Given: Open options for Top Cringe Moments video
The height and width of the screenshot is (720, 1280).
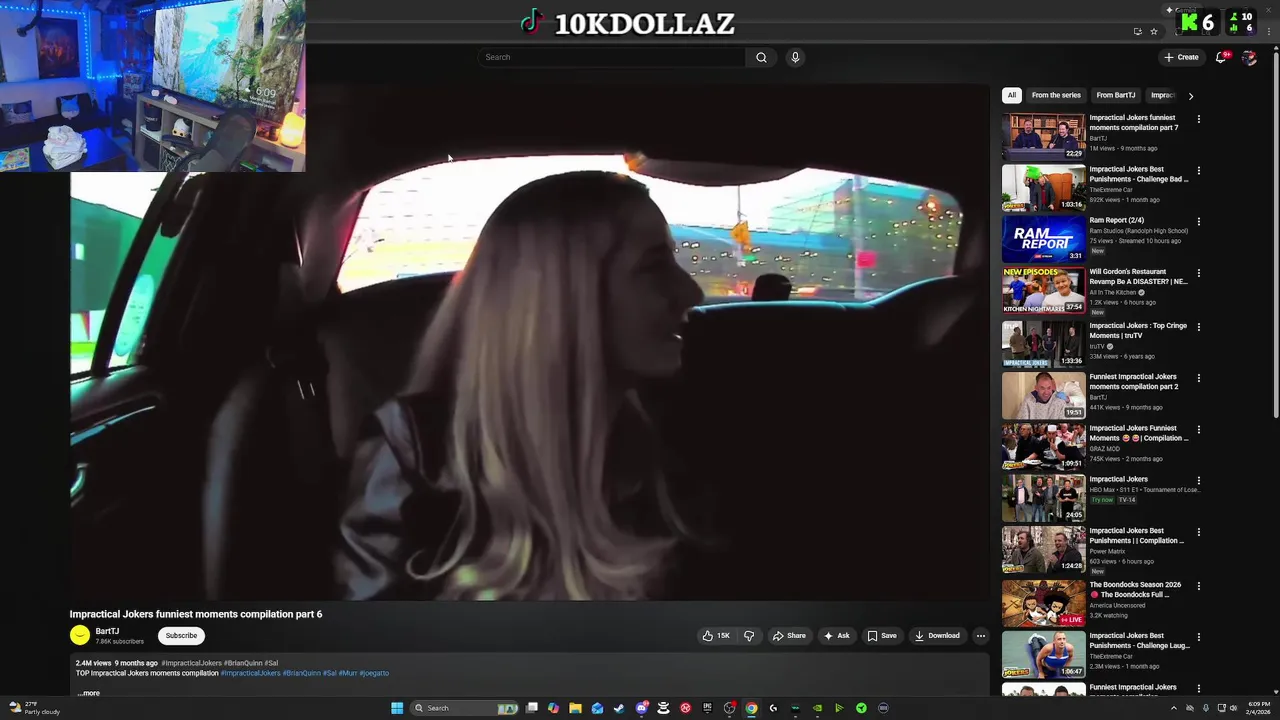Looking at the screenshot, I should (1198, 327).
